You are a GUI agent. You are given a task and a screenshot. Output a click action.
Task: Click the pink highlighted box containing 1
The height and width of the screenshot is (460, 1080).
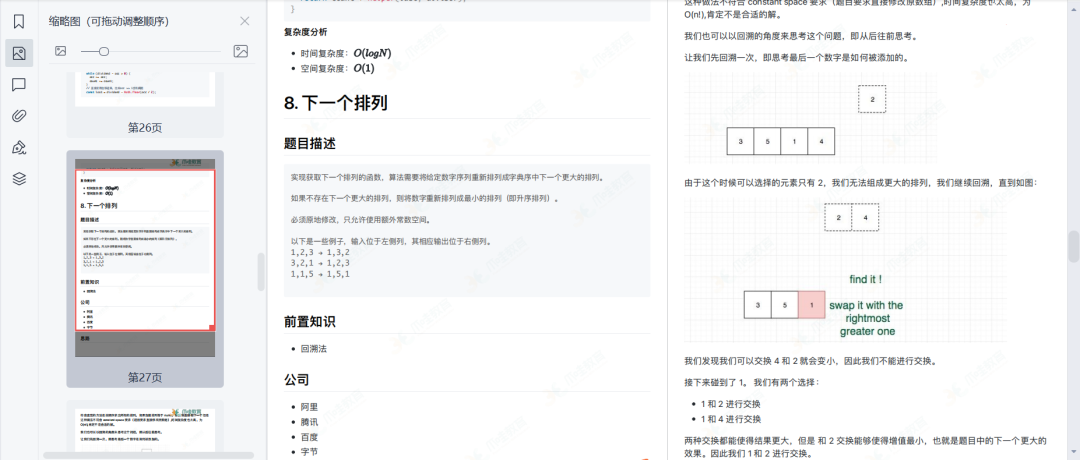click(x=811, y=304)
